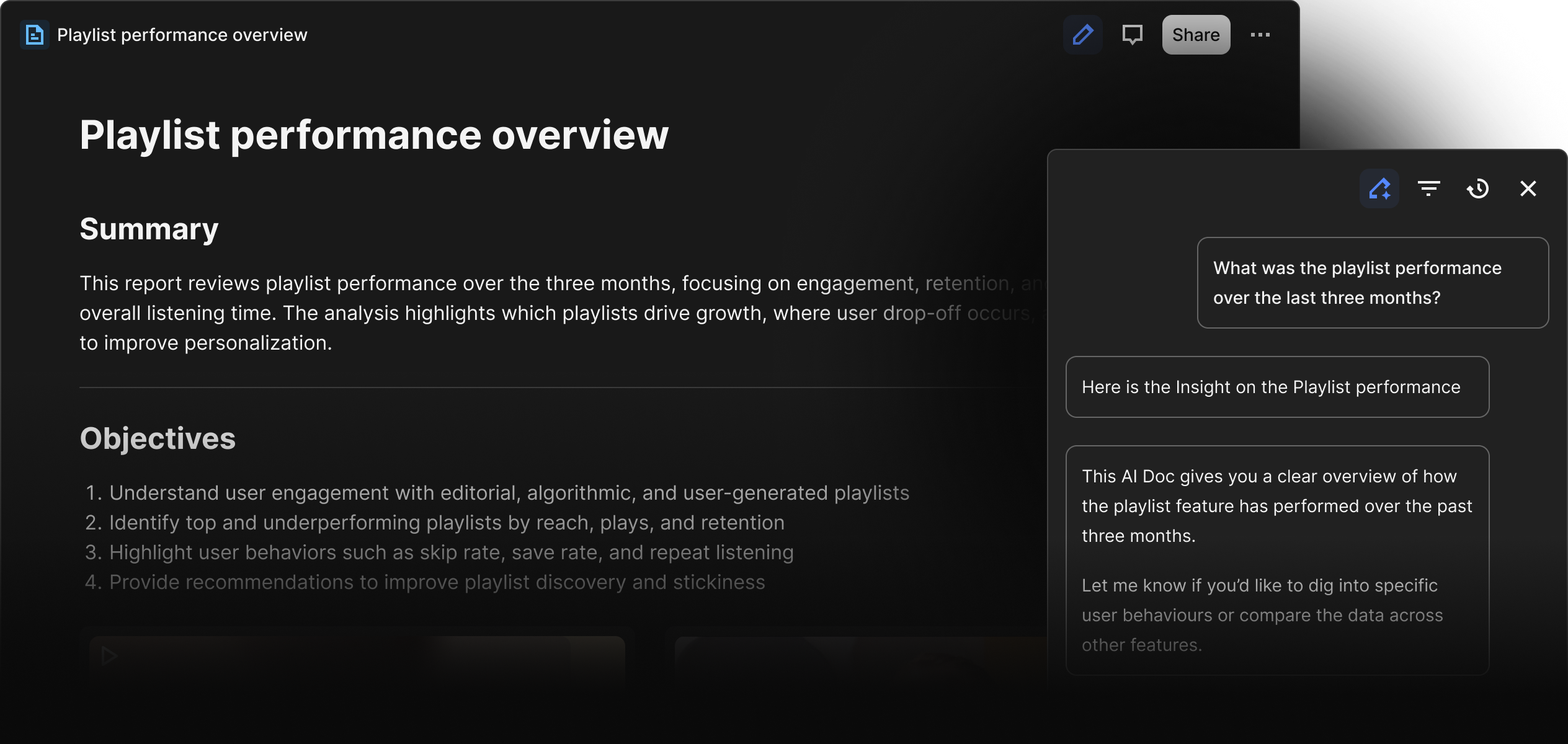Select the AI edit sparkle icon

click(x=1379, y=188)
